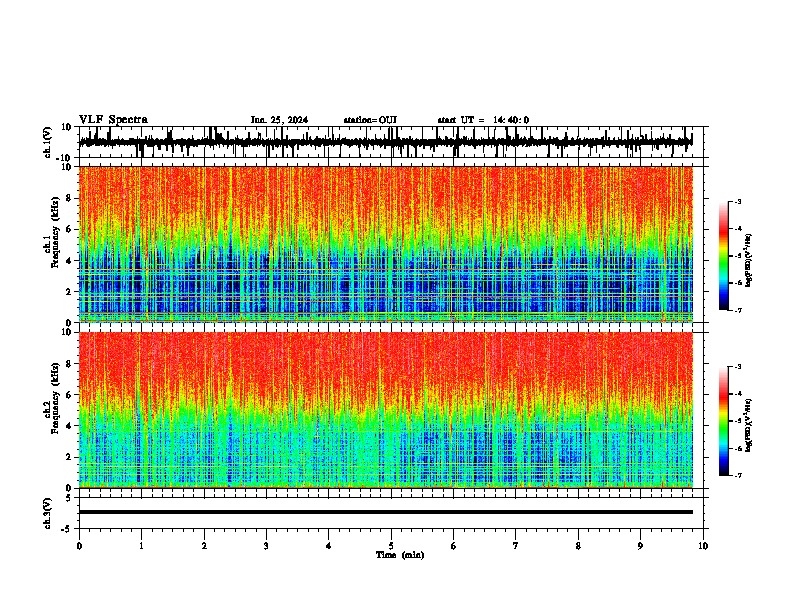Click the '-3' tick on ch.1 color bar

(x=737, y=201)
